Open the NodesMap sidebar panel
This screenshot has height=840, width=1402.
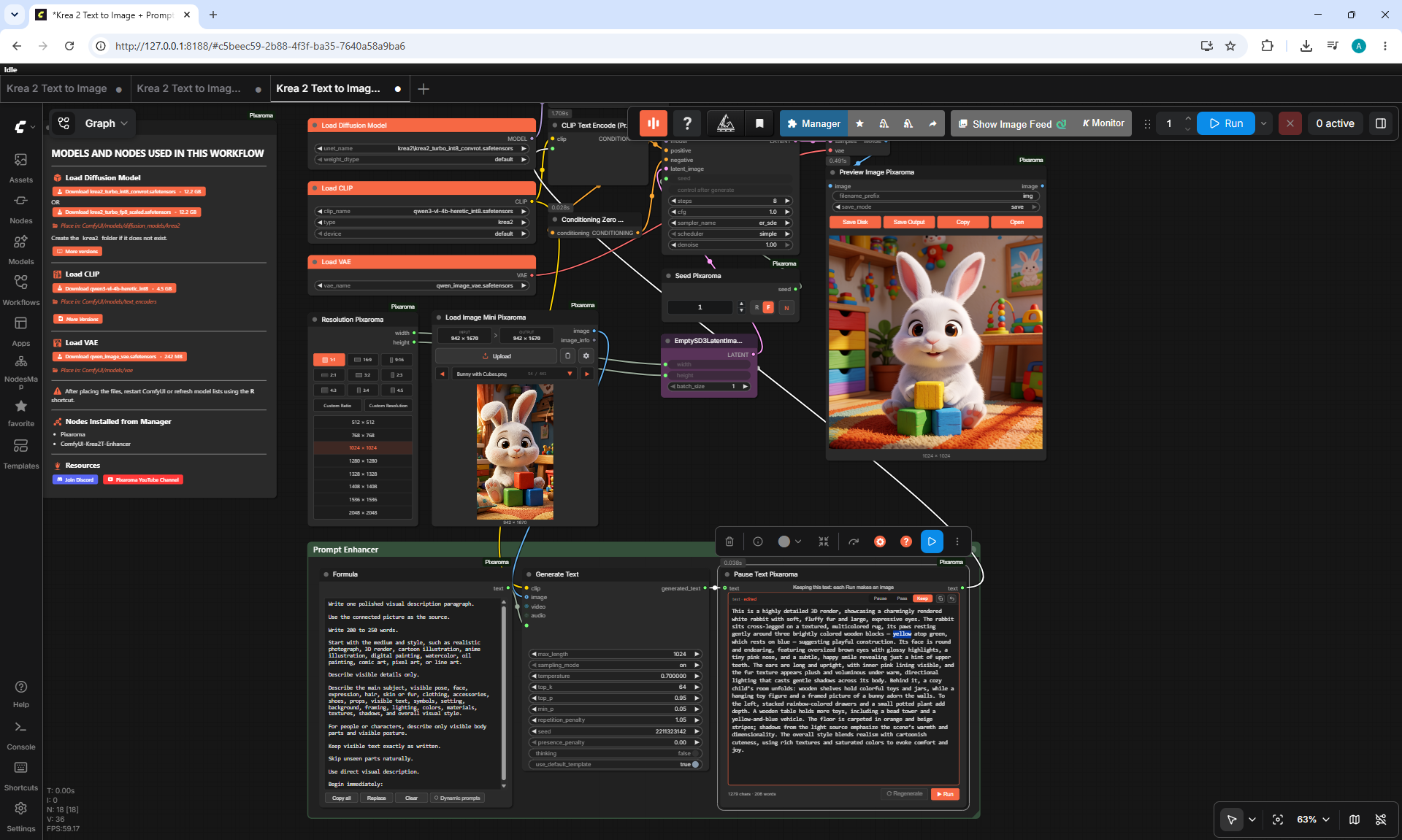click(x=20, y=371)
